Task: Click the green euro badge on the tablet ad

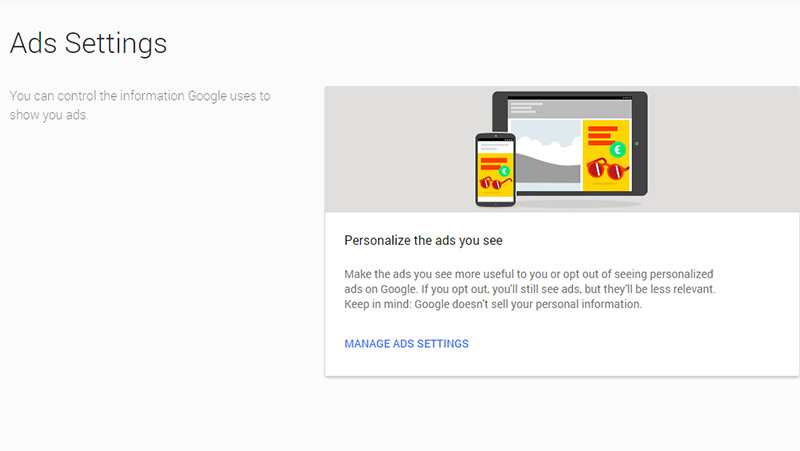Action: (x=618, y=149)
